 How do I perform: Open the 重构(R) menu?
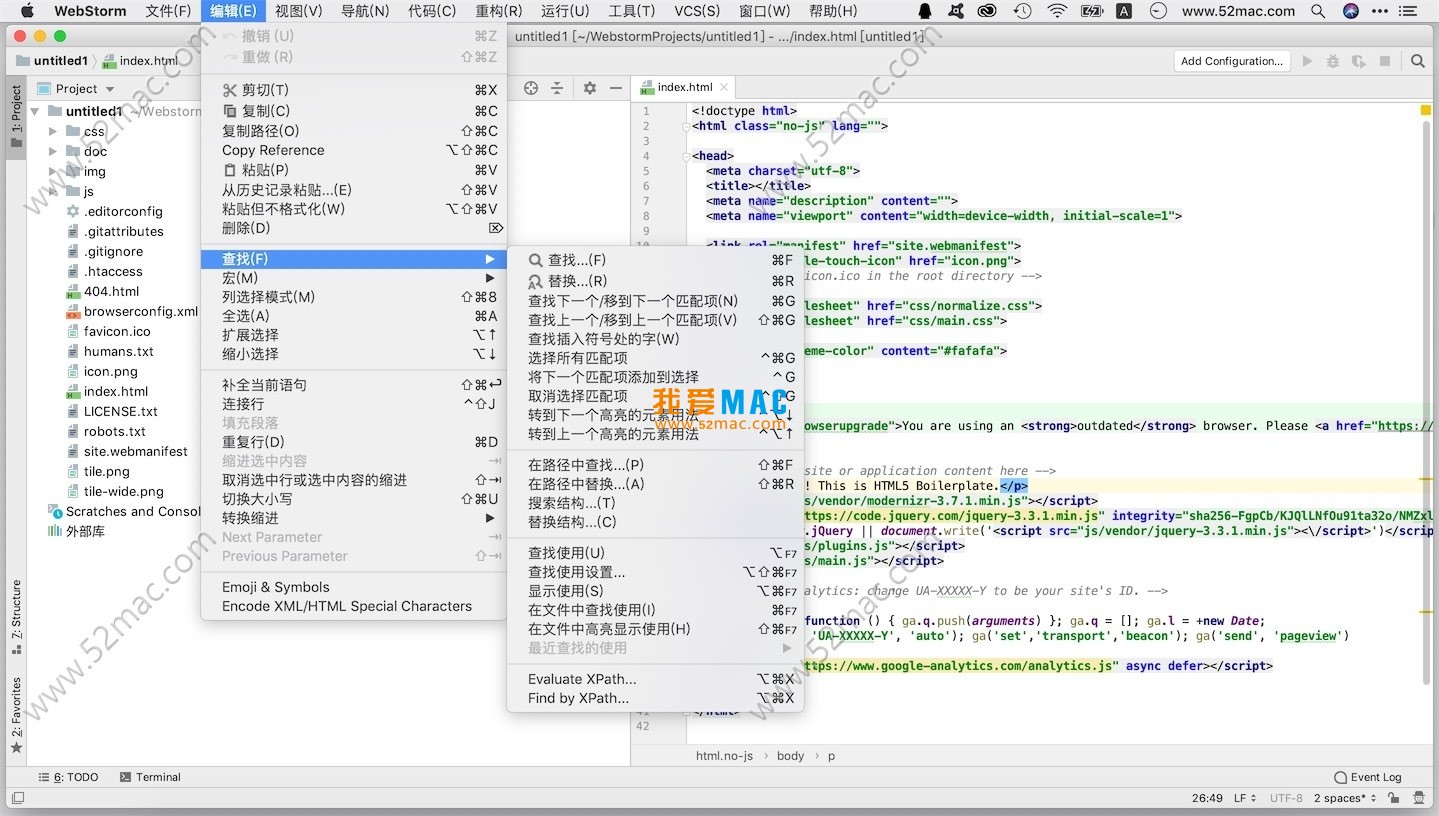pos(498,11)
